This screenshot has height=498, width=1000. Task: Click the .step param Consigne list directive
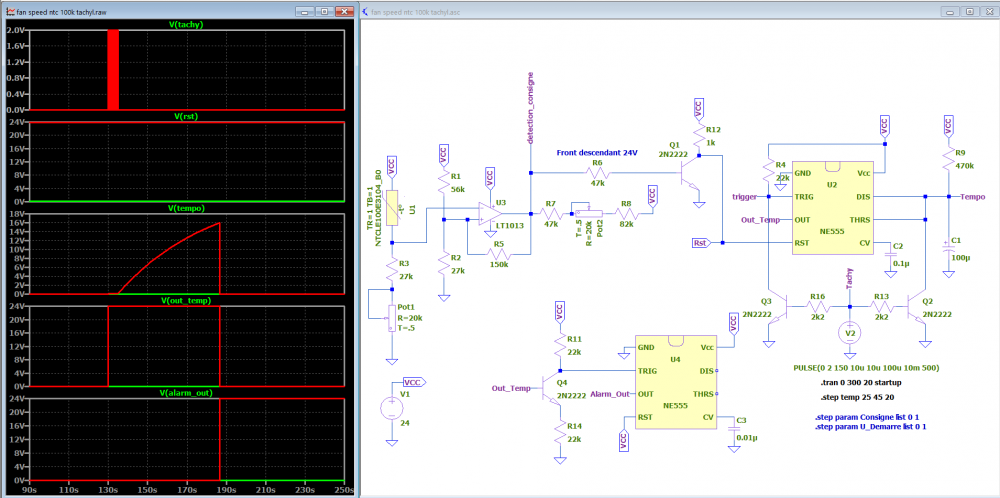867,418
